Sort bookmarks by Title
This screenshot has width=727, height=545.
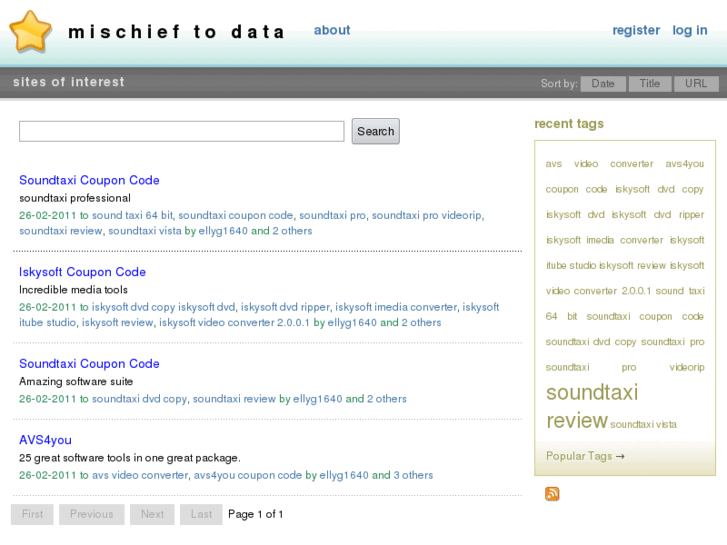pos(650,83)
